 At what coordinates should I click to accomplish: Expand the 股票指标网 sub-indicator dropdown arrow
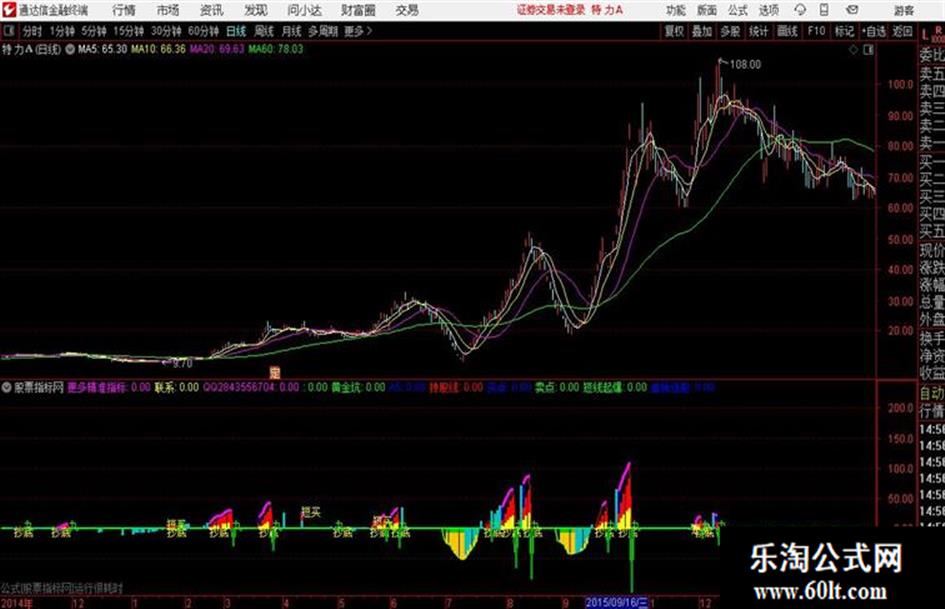coord(7,388)
